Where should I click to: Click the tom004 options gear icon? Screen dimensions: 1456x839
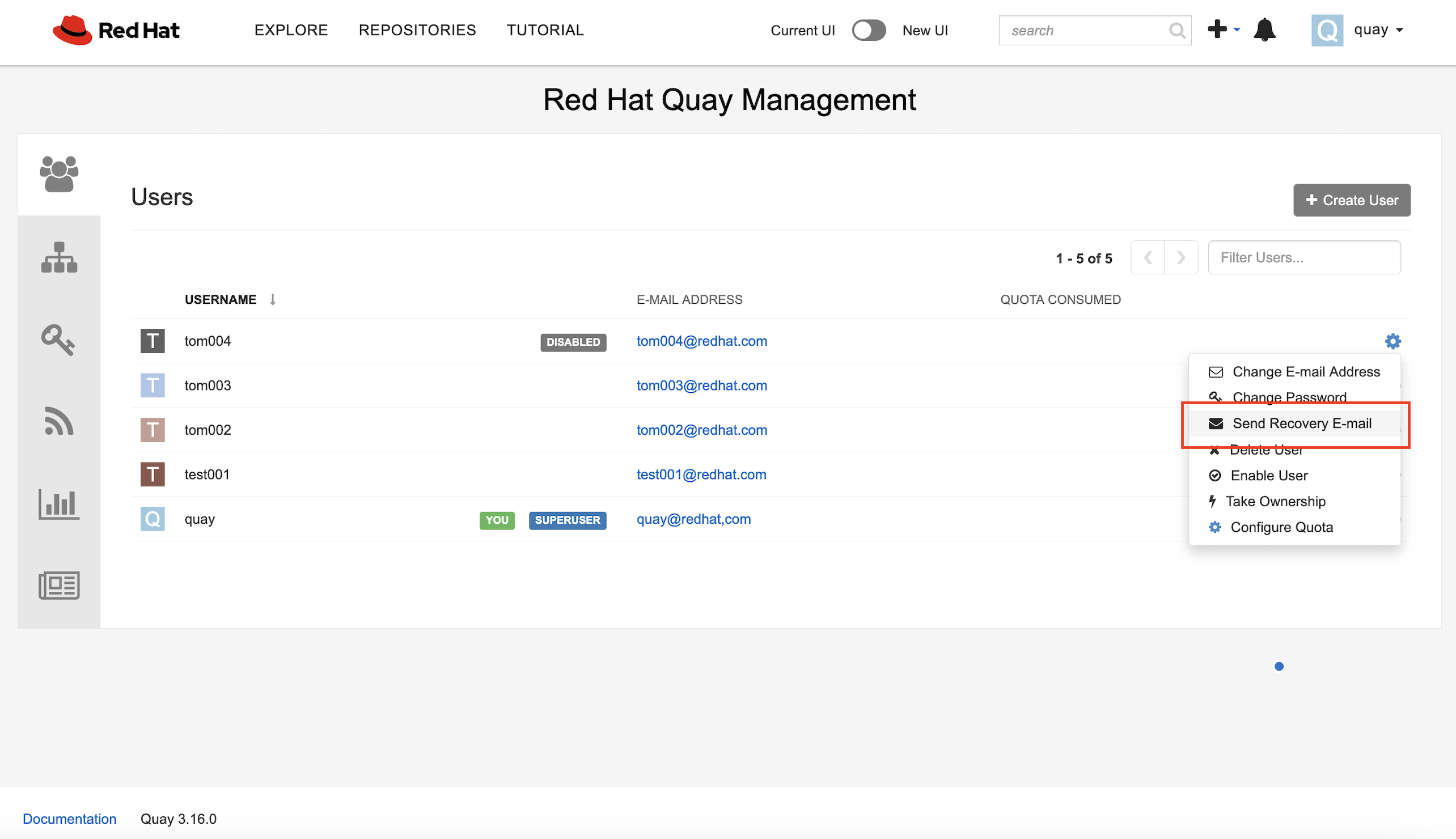(1392, 341)
